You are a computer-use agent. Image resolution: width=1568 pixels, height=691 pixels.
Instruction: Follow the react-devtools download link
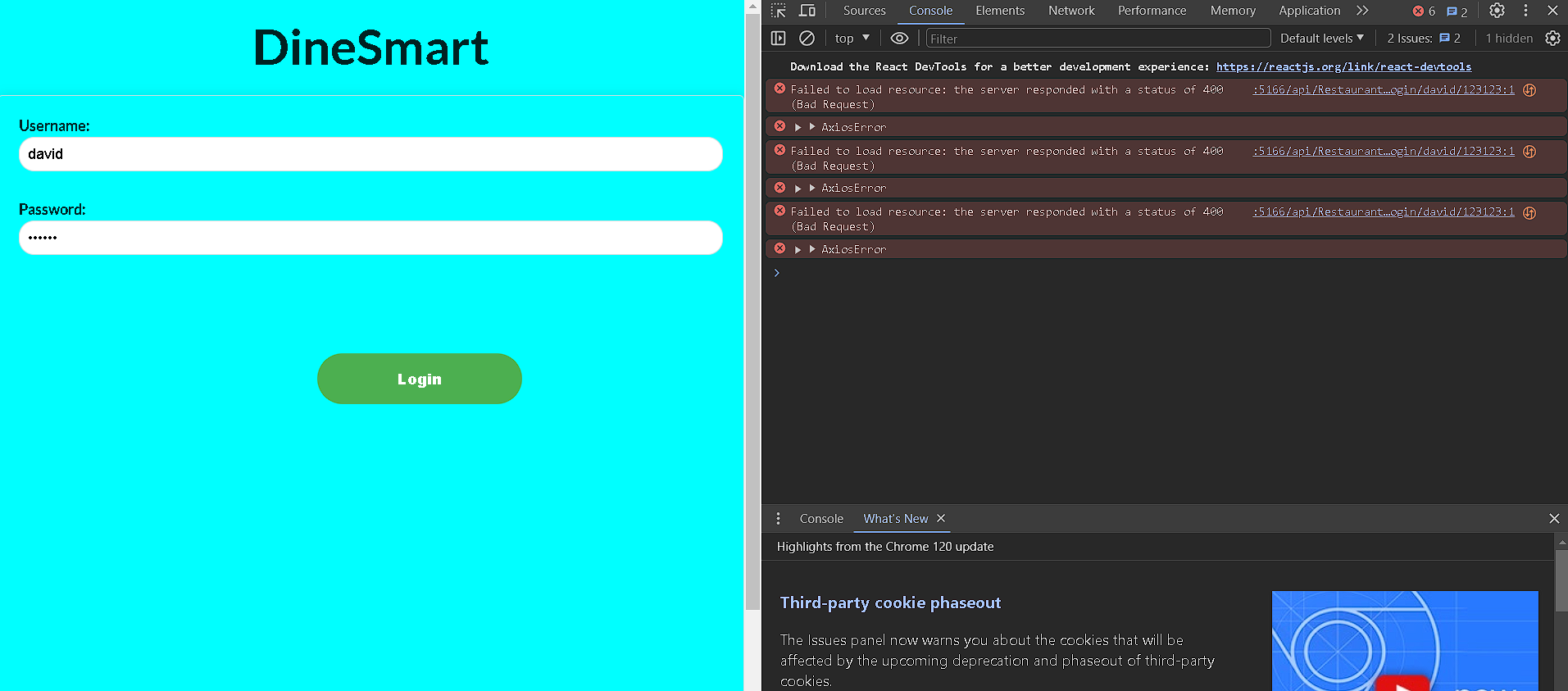pos(1343,66)
